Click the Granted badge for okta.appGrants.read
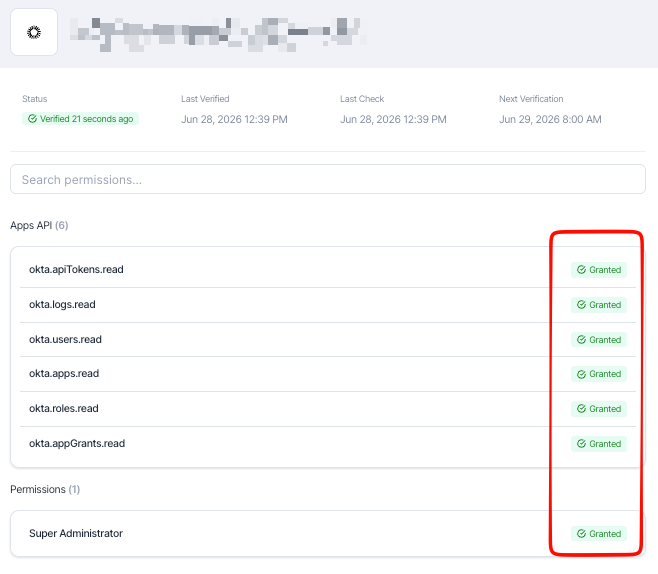Image resolution: width=658 pixels, height=574 pixels. tap(599, 444)
